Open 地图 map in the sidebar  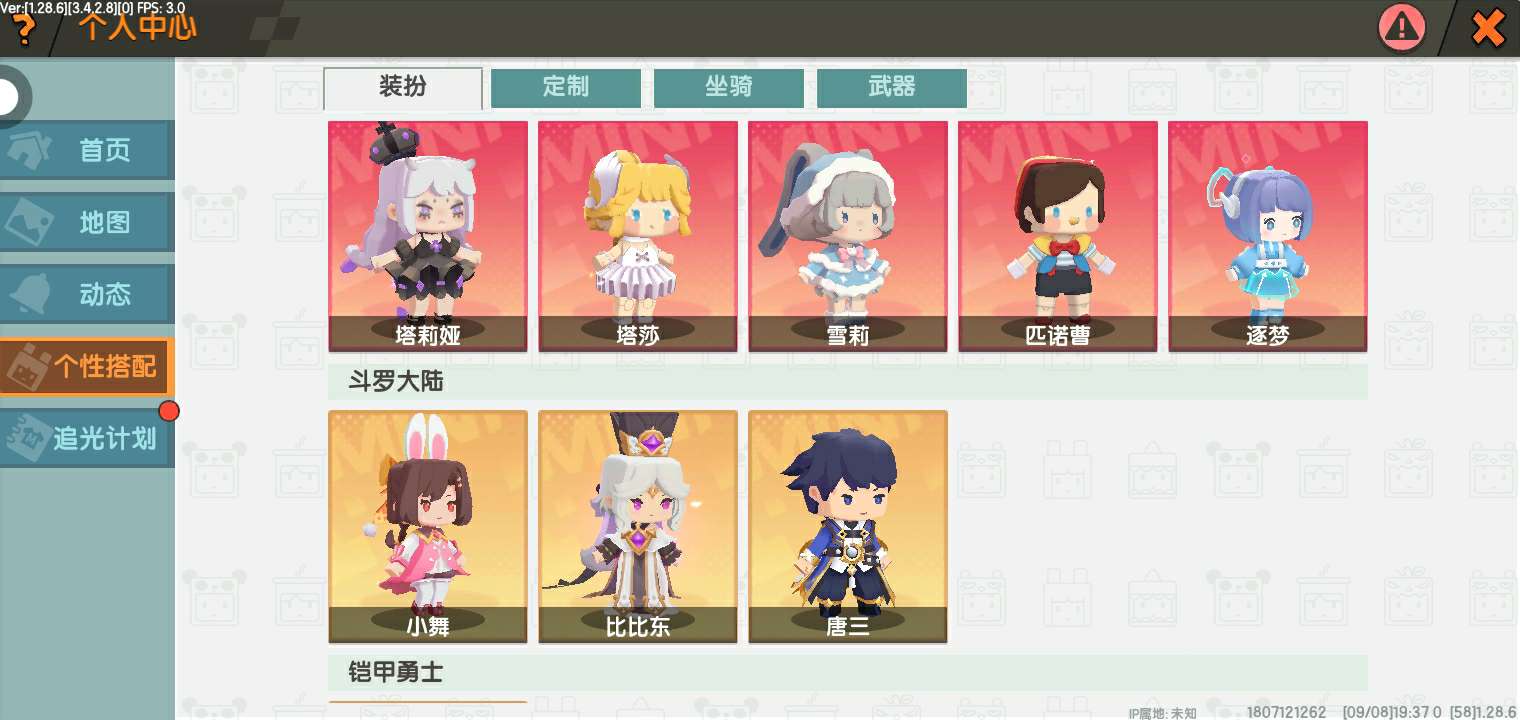87,223
